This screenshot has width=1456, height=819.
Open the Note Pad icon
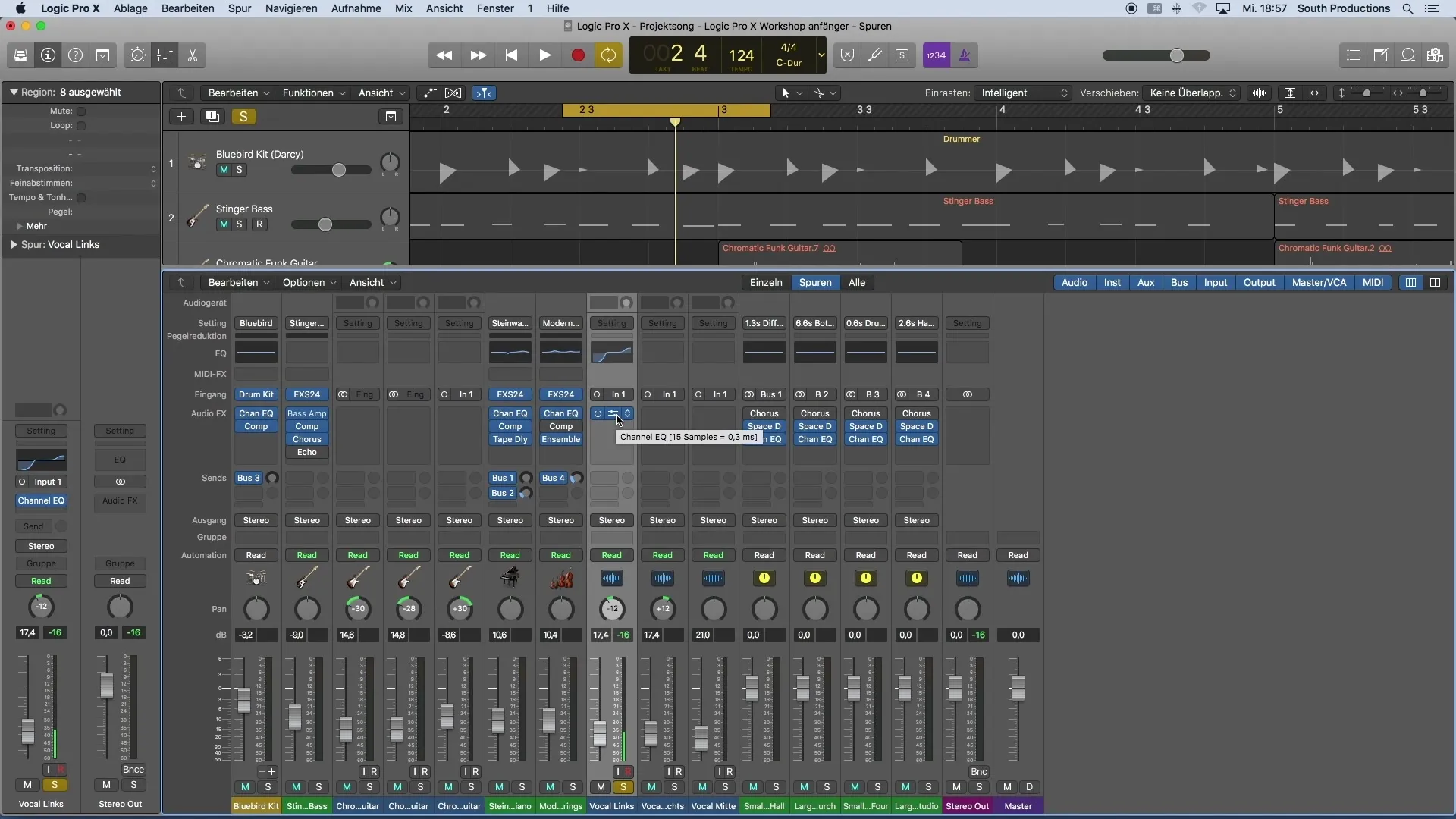(x=1380, y=55)
